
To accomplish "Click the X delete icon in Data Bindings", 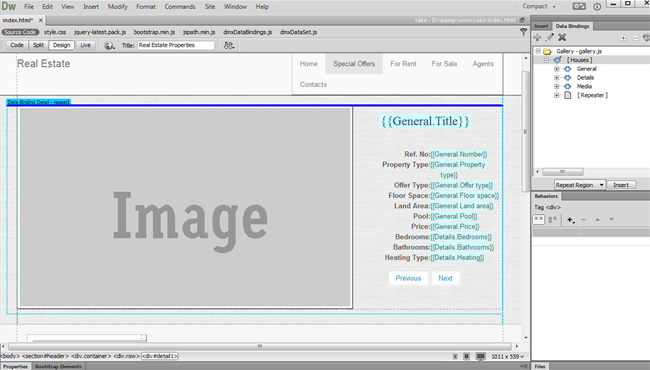I will click(562, 37).
